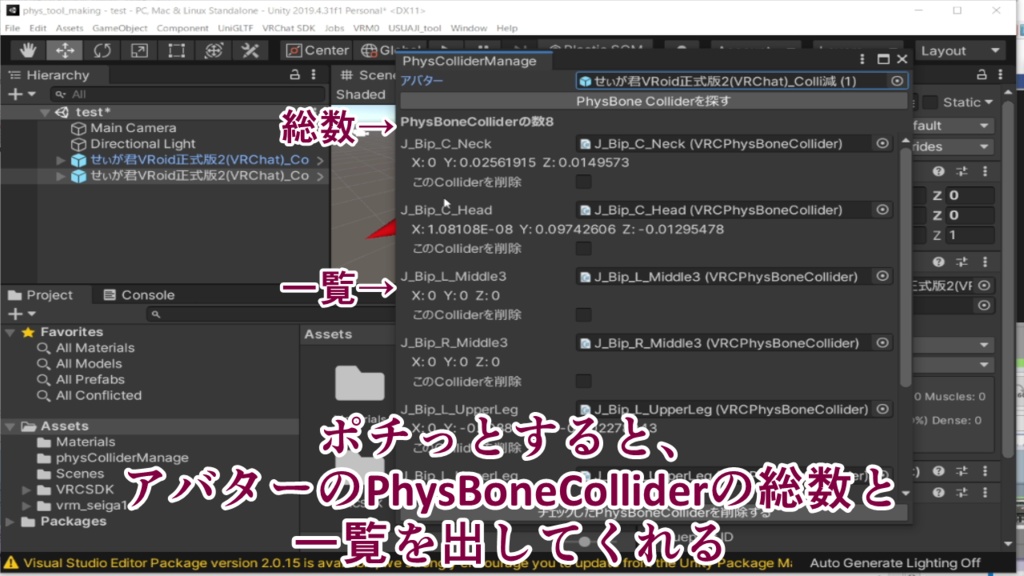
Task: Check the delete checkbox under J_Bip_C_Head
Action: [x=583, y=249]
